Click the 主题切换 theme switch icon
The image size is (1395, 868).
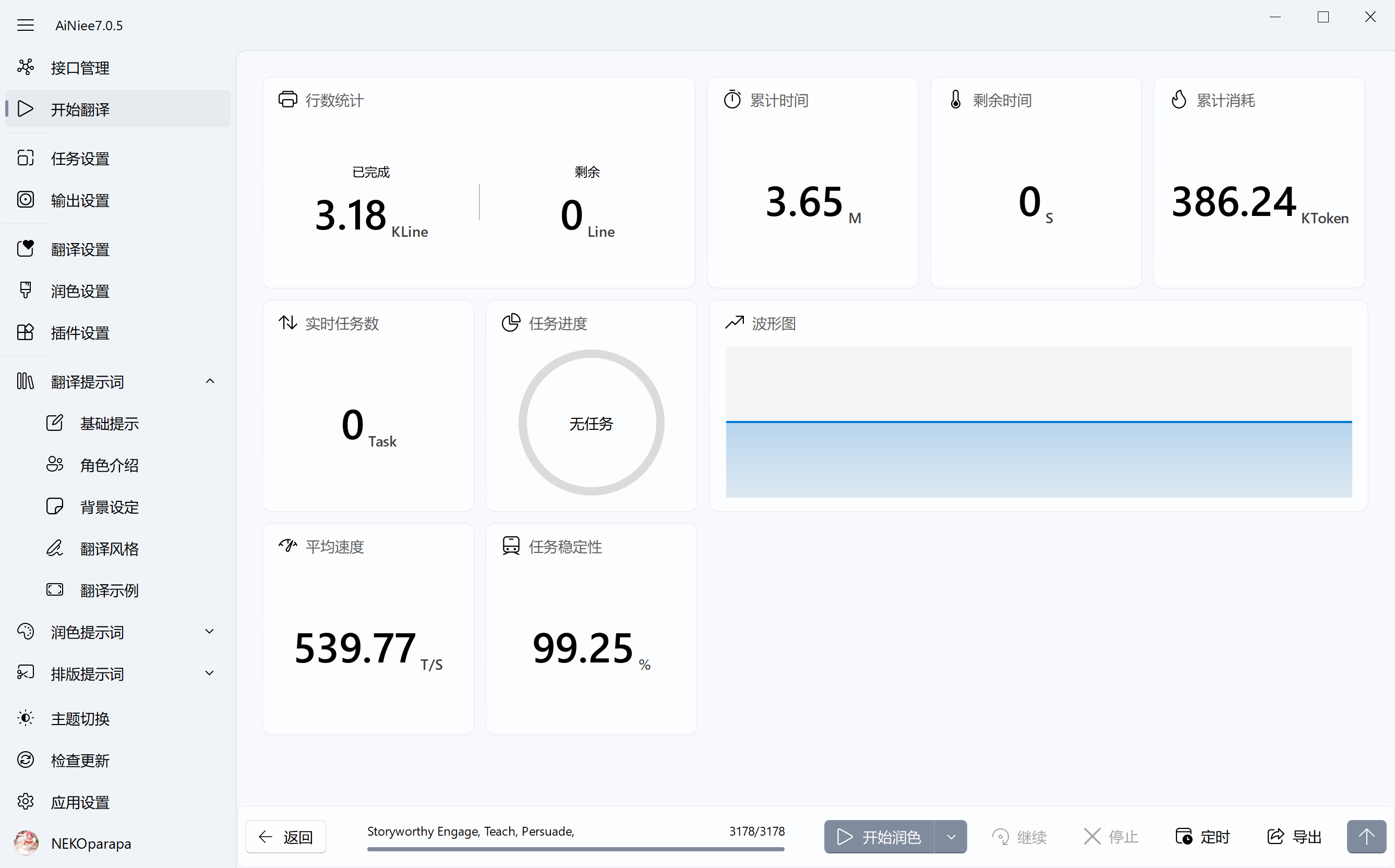tap(25, 718)
